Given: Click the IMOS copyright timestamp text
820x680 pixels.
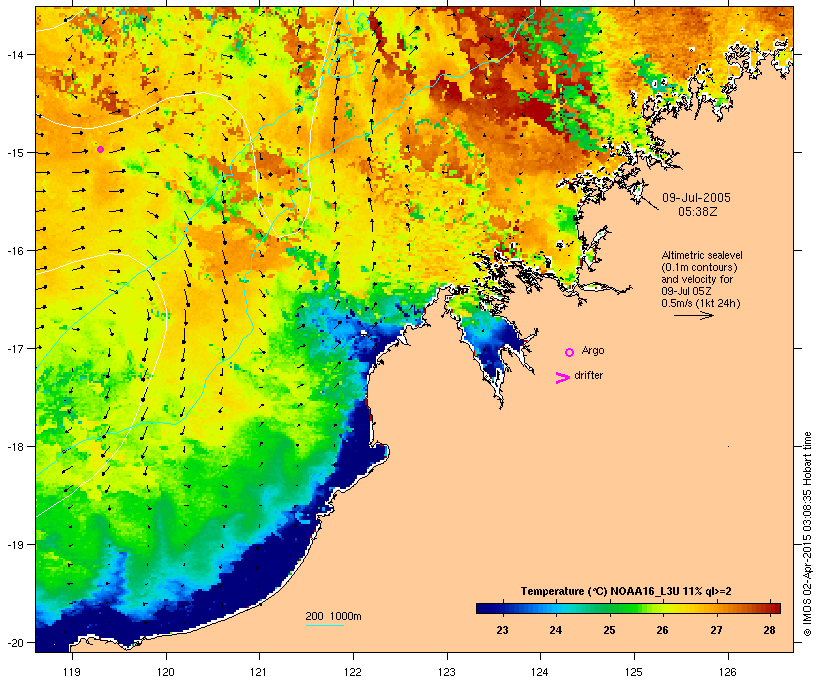Looking at the screenshot, I should pos(807,534).
